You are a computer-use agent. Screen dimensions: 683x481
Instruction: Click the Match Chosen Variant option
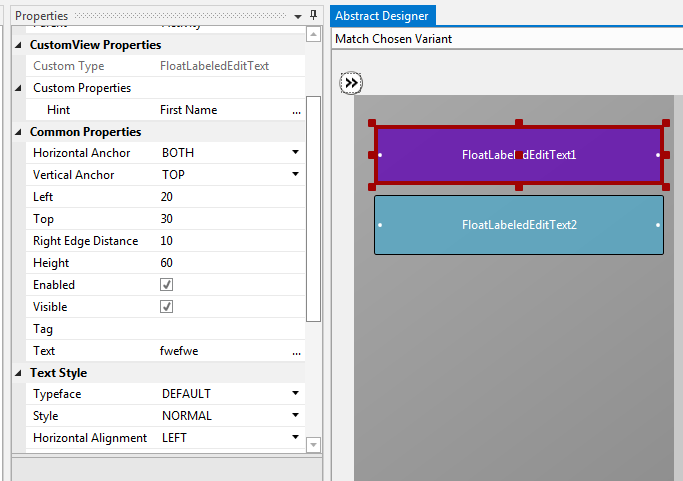click(x=393, y=39)
